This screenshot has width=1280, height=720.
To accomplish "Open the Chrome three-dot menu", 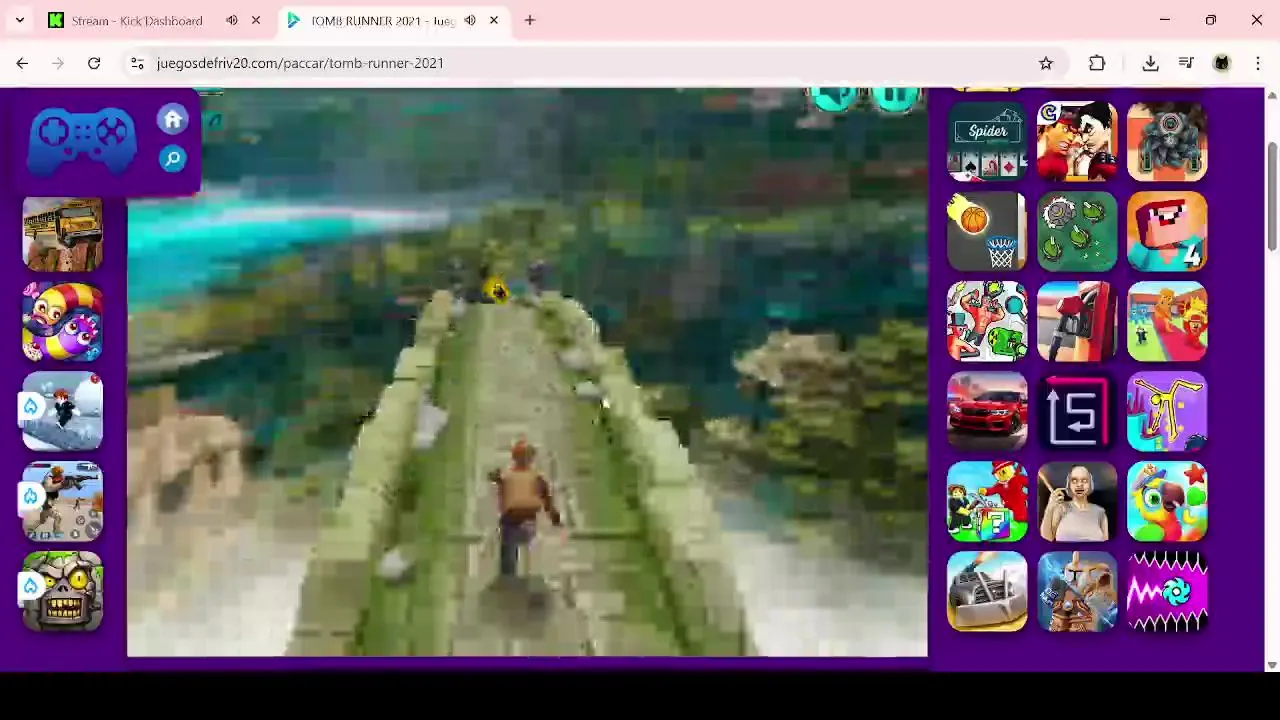I will (x=1258, y=63).
